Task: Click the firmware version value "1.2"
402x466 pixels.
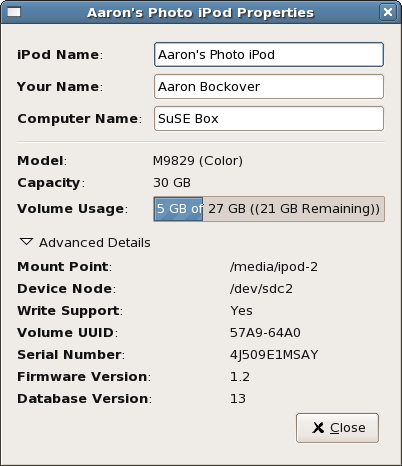Action: tap(240, 377)
